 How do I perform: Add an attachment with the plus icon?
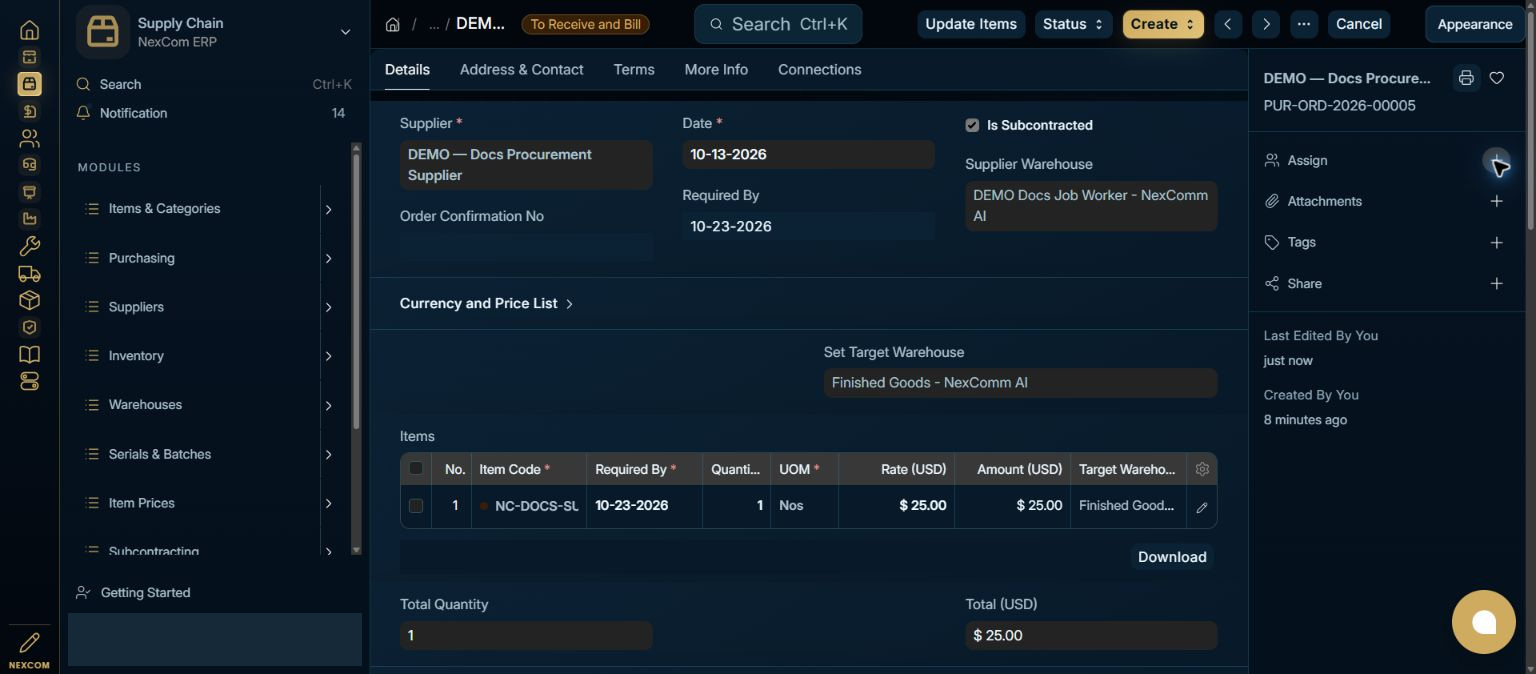[x=1497, y=201]
